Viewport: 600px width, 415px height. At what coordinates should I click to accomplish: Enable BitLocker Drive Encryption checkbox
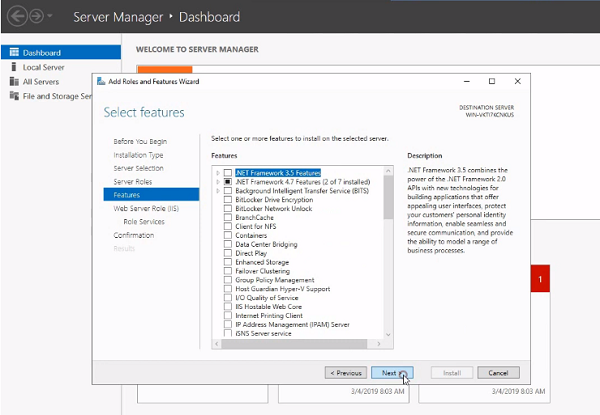228,200
